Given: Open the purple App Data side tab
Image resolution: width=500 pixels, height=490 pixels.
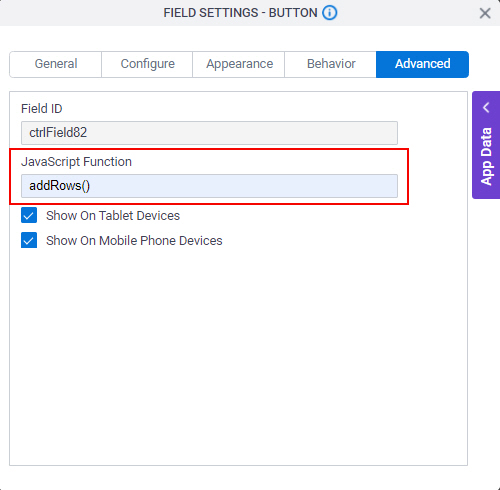Looking at the screenshot, I should pyautogui.click(x=486, y=145).
